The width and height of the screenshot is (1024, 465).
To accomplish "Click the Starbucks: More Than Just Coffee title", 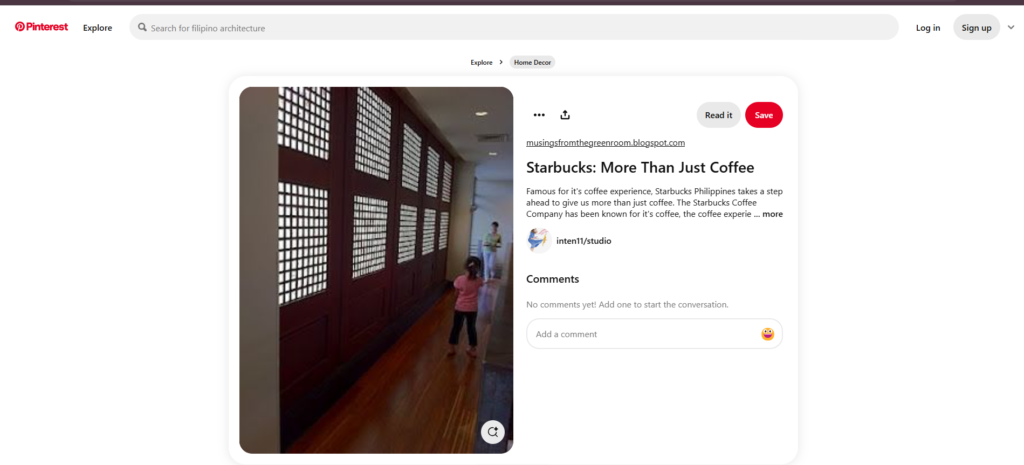I will (640, 168).
